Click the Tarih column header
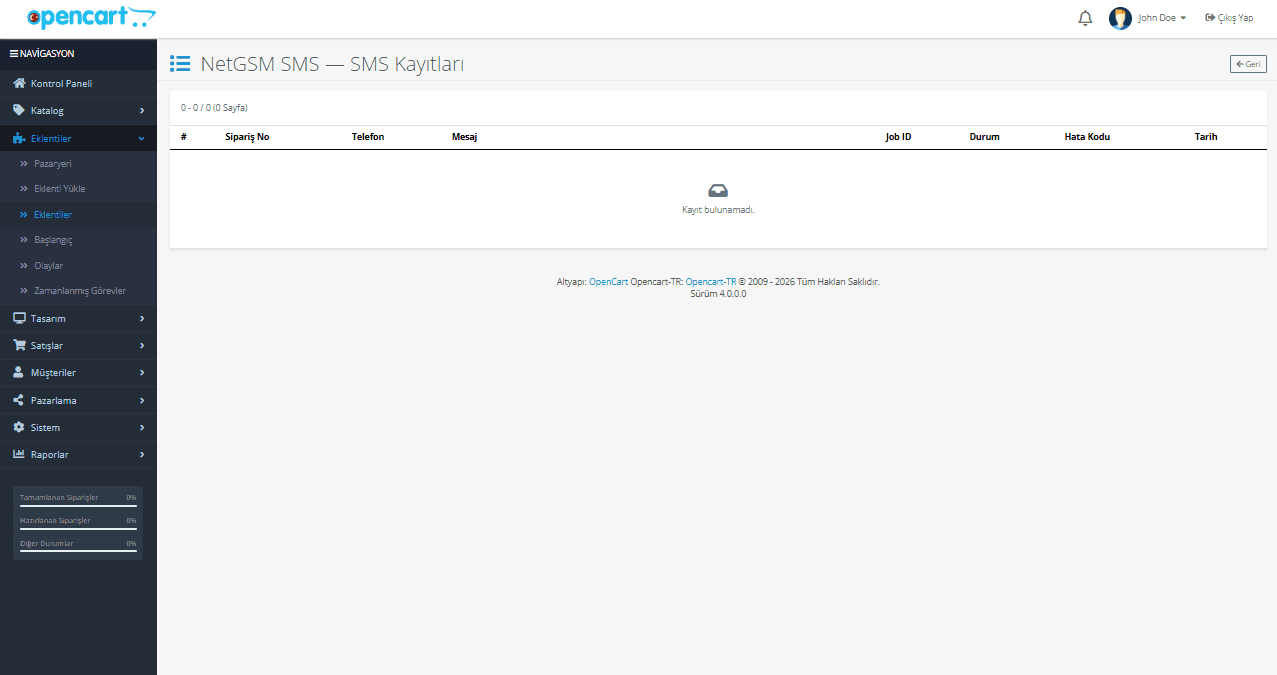This screenshot has width=1277, height=675. 1206,137
